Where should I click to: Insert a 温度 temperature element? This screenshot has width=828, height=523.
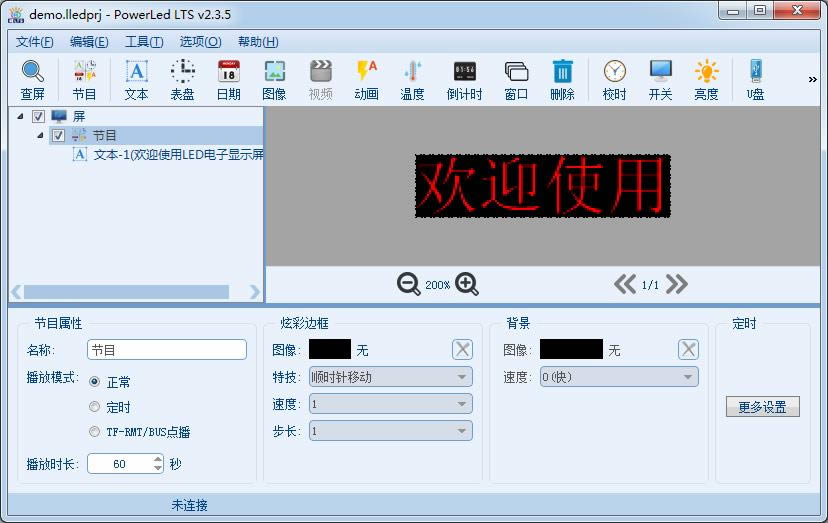click(412, 80)
